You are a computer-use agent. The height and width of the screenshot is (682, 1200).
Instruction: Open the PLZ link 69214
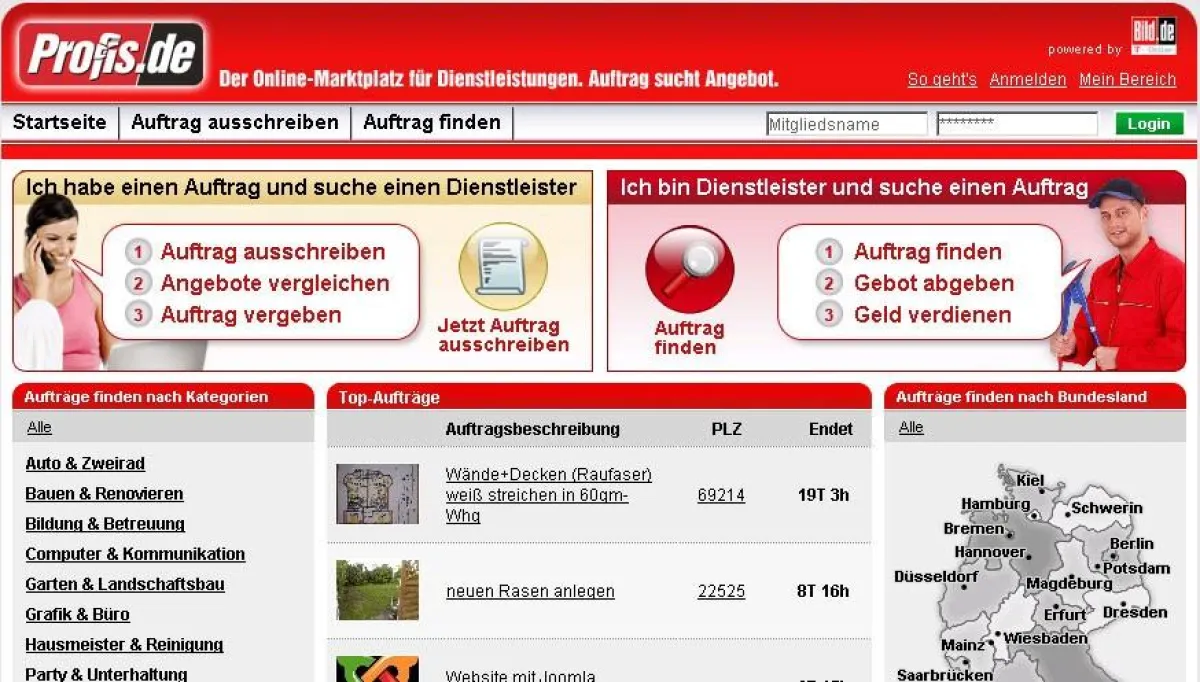(721, 495)
